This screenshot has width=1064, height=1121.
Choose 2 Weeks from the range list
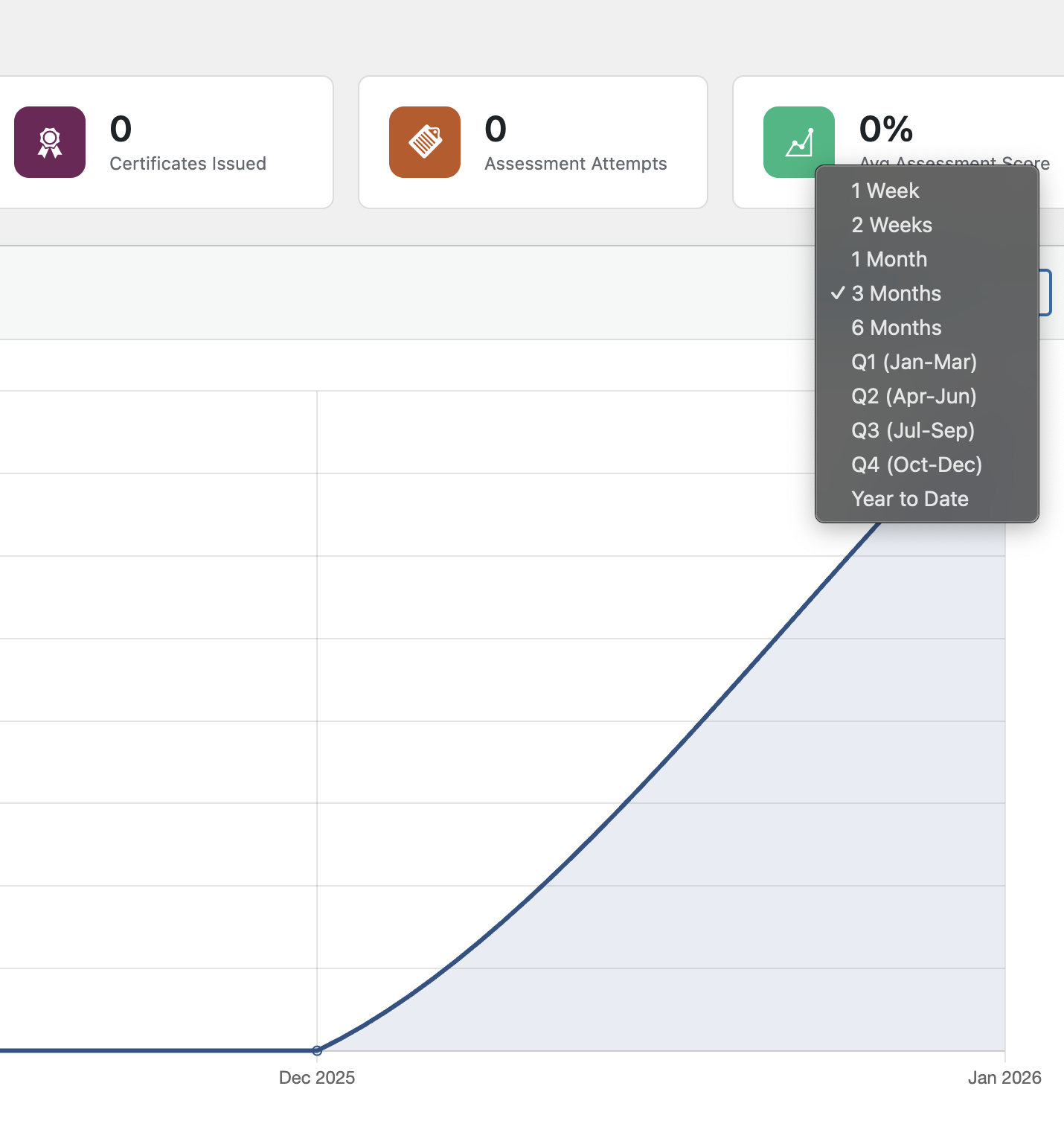click(x=891, y=226)
